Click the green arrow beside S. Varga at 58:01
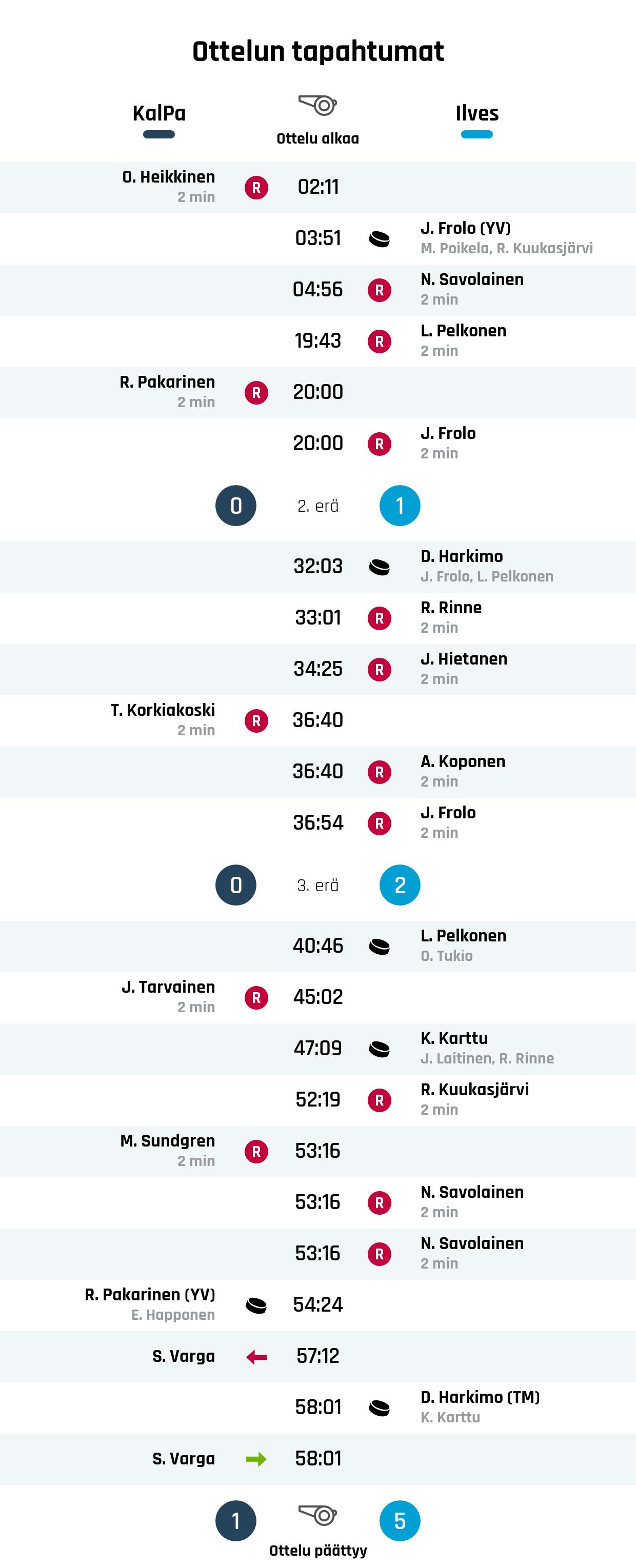The height and width of the screenshot is (1568, 636). click(256, 1459)
